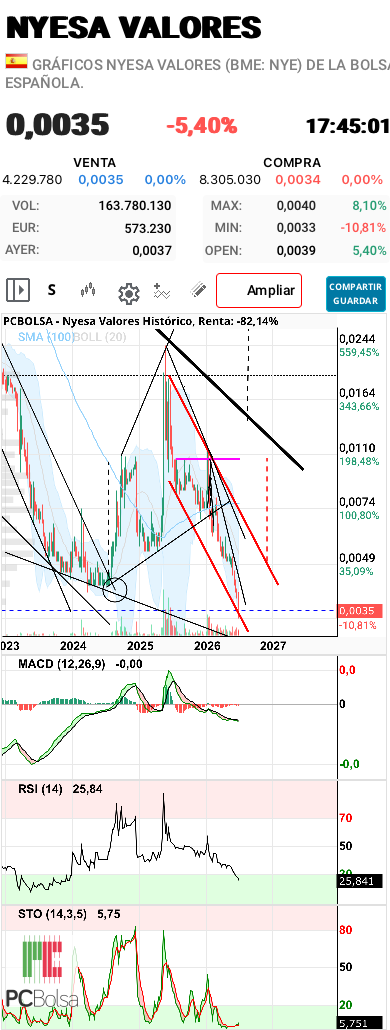The width and height of the screenshot is (390, 1030).
Task: Click the COMPRA column header
Action: click(x=292, y=163)
